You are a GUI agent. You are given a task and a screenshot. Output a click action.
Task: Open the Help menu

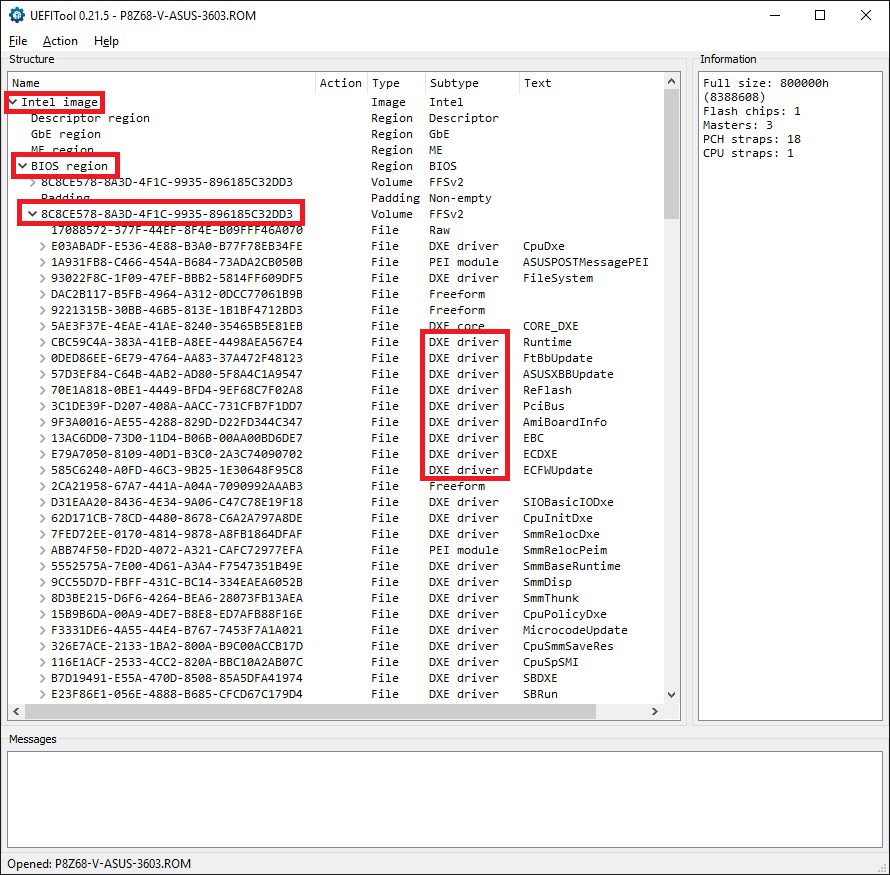point(106,41)
